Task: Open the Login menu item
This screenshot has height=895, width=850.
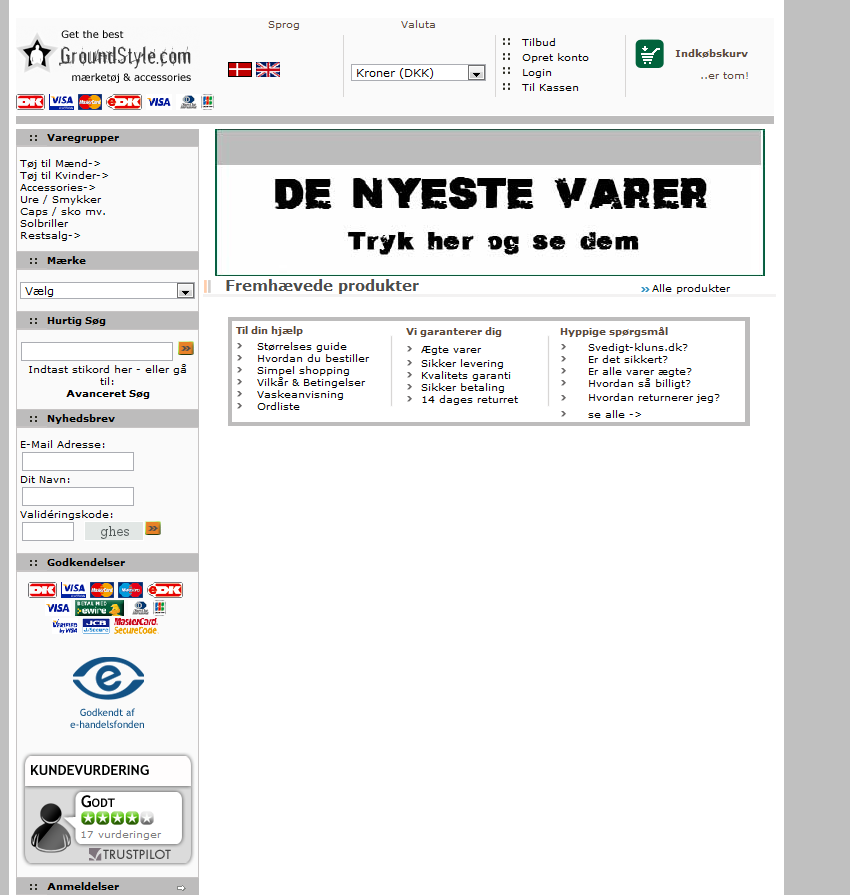Action: [536, 73]
